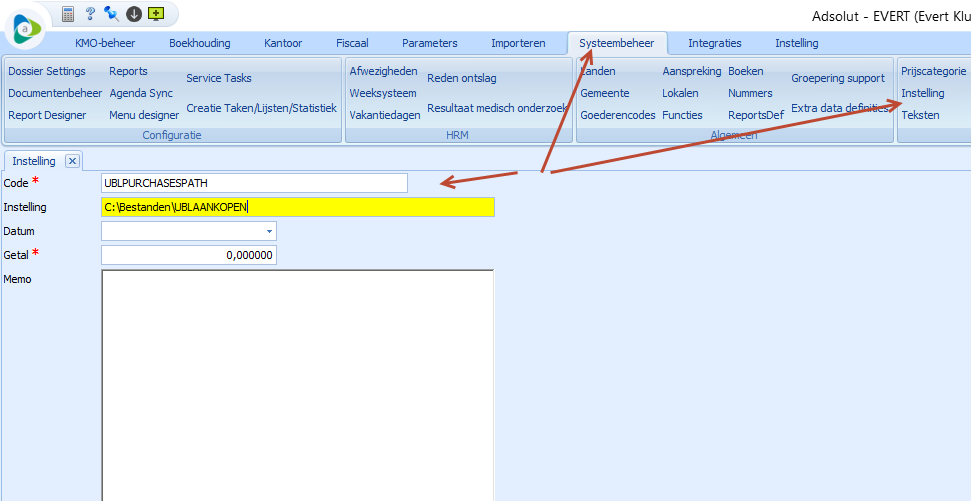Expand the Datum dropdown

tap(268, 232)
